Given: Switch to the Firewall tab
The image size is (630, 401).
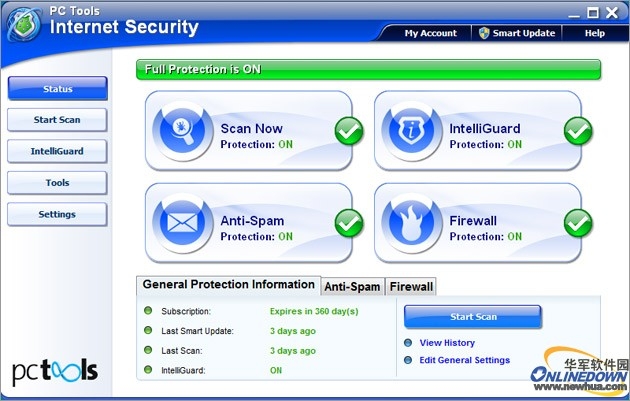Looking at the screenshot, I should pos(411,286).
